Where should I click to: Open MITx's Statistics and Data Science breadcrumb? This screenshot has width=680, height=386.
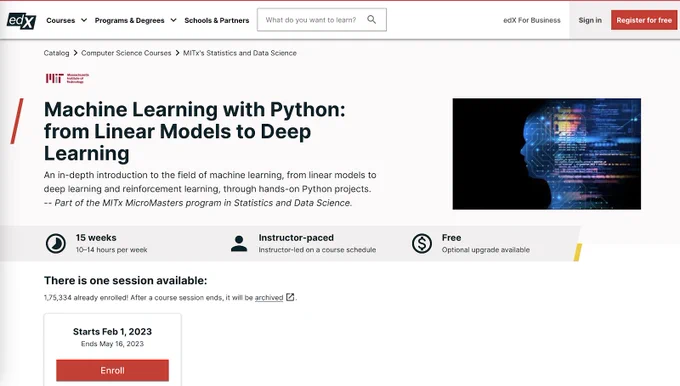coord(240,53)
